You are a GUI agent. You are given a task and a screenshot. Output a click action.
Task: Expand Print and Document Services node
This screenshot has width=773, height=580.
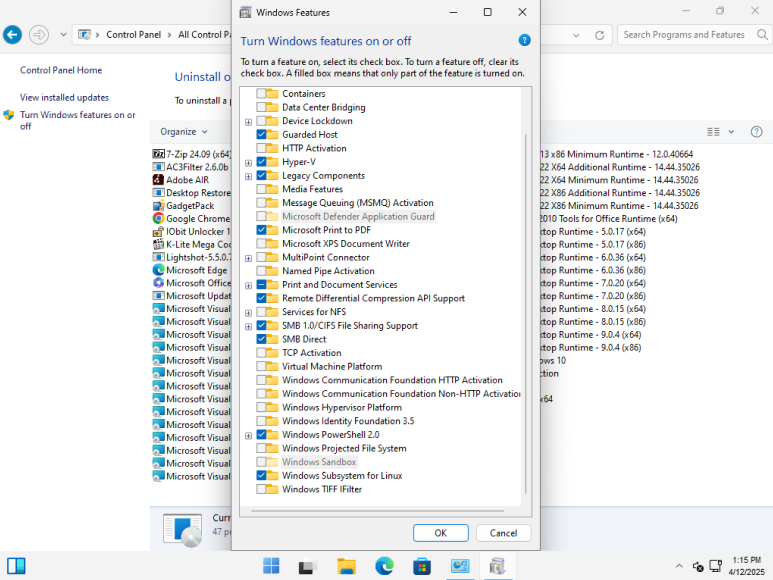(x=248, y=286)
